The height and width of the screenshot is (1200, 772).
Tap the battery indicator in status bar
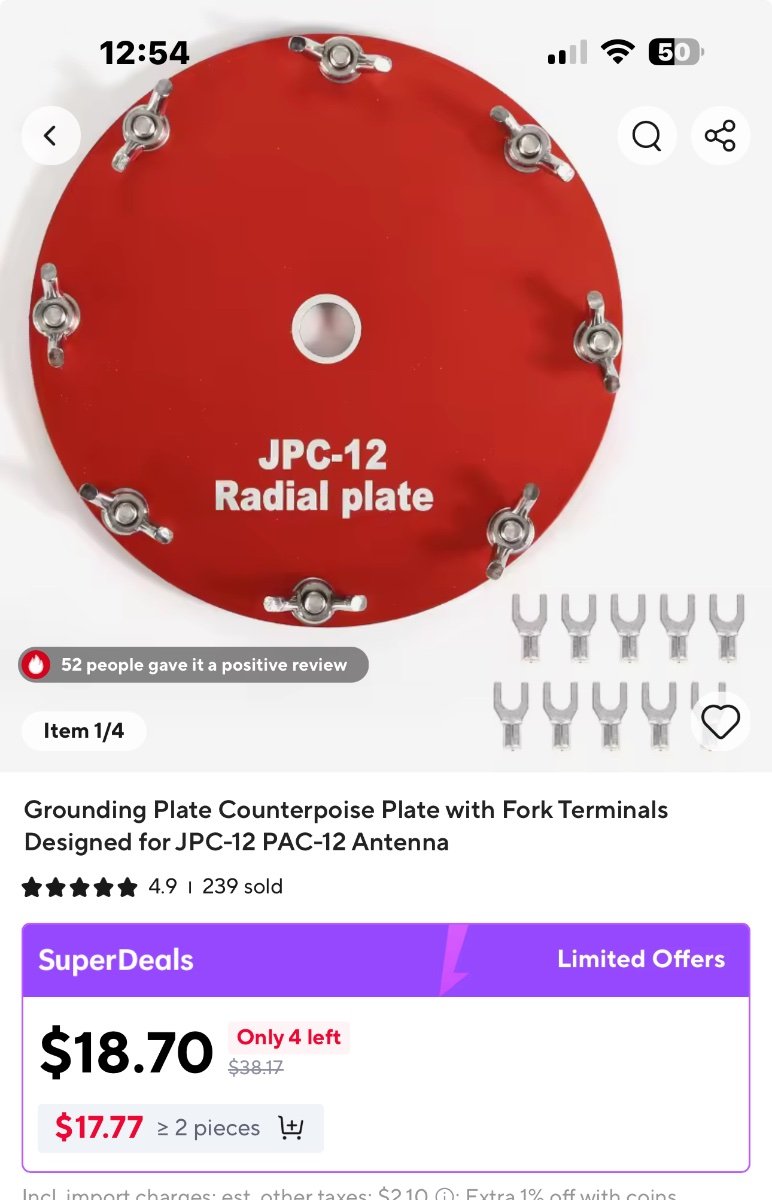tap(677, 52)
